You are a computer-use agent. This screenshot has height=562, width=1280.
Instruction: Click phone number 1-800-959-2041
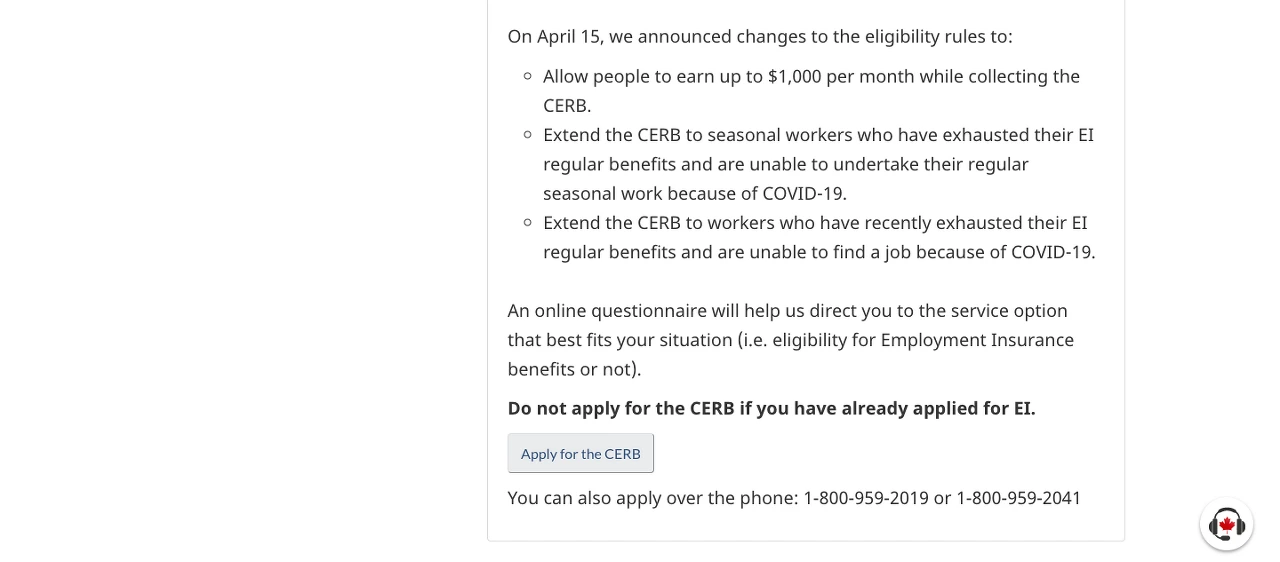click(1018, 497)
